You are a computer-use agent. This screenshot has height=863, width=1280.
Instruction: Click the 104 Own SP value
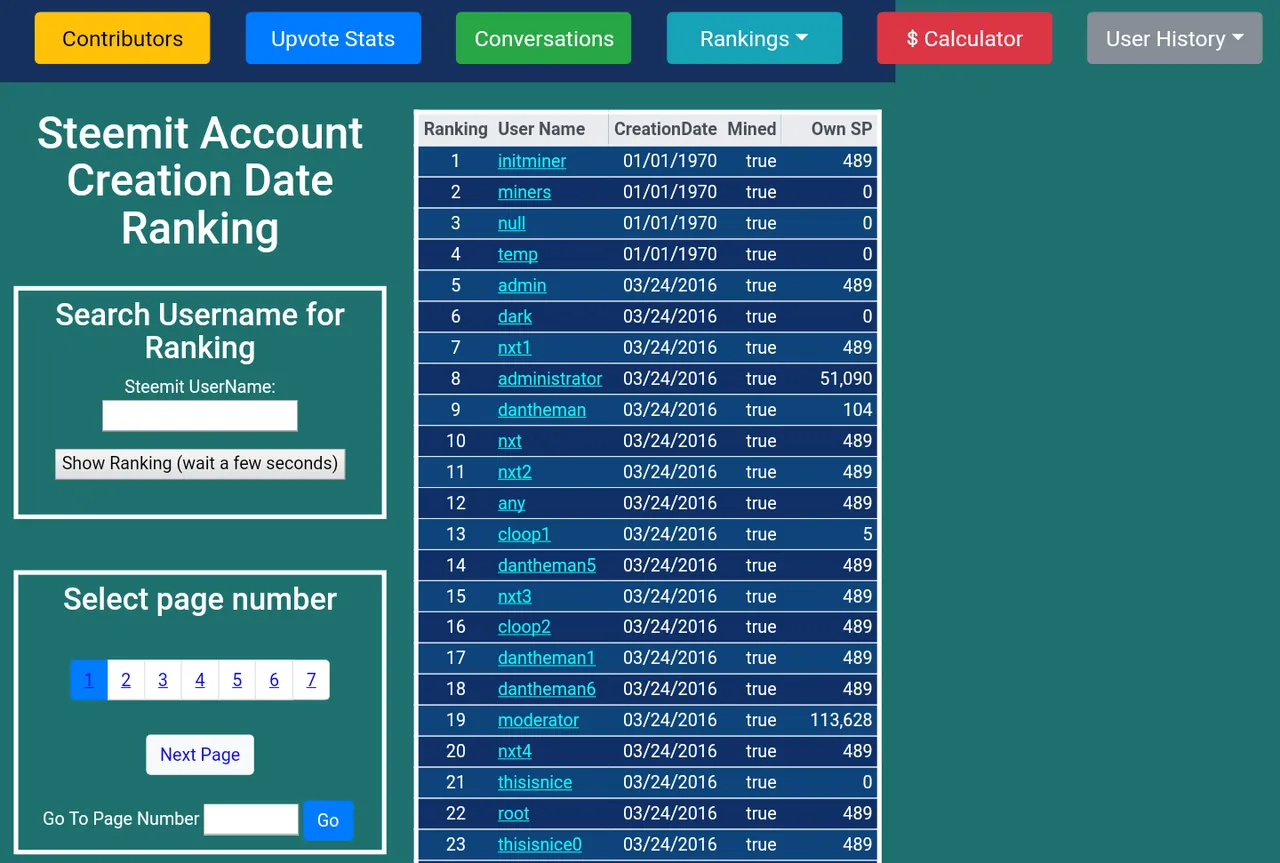click(857, 409)
